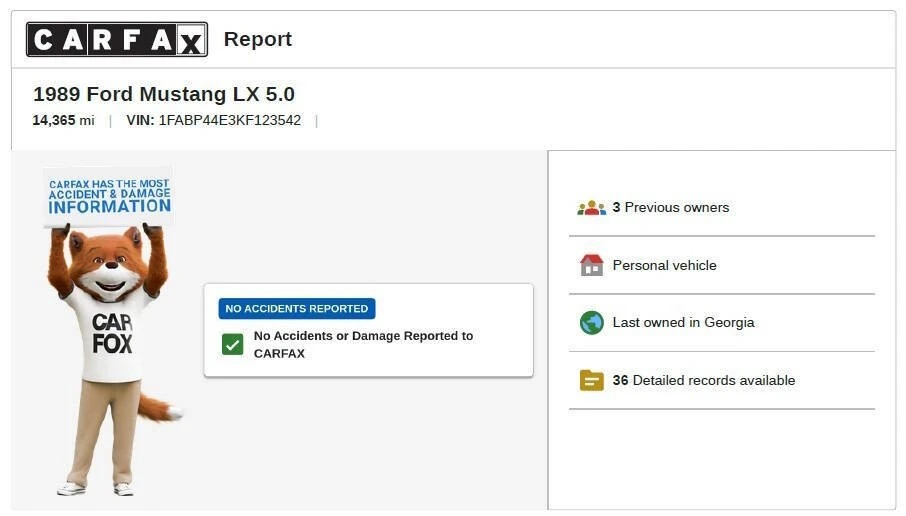This screenshot has width=906, height=516.
Task: Click the yellow detailed records folder icon
Action: [x=591, y=380]
